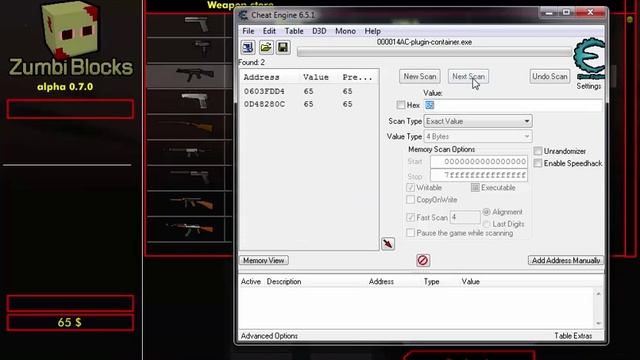Click the New Scan button
This screenshot has height=360, width=640.
[x=420, y=76]
